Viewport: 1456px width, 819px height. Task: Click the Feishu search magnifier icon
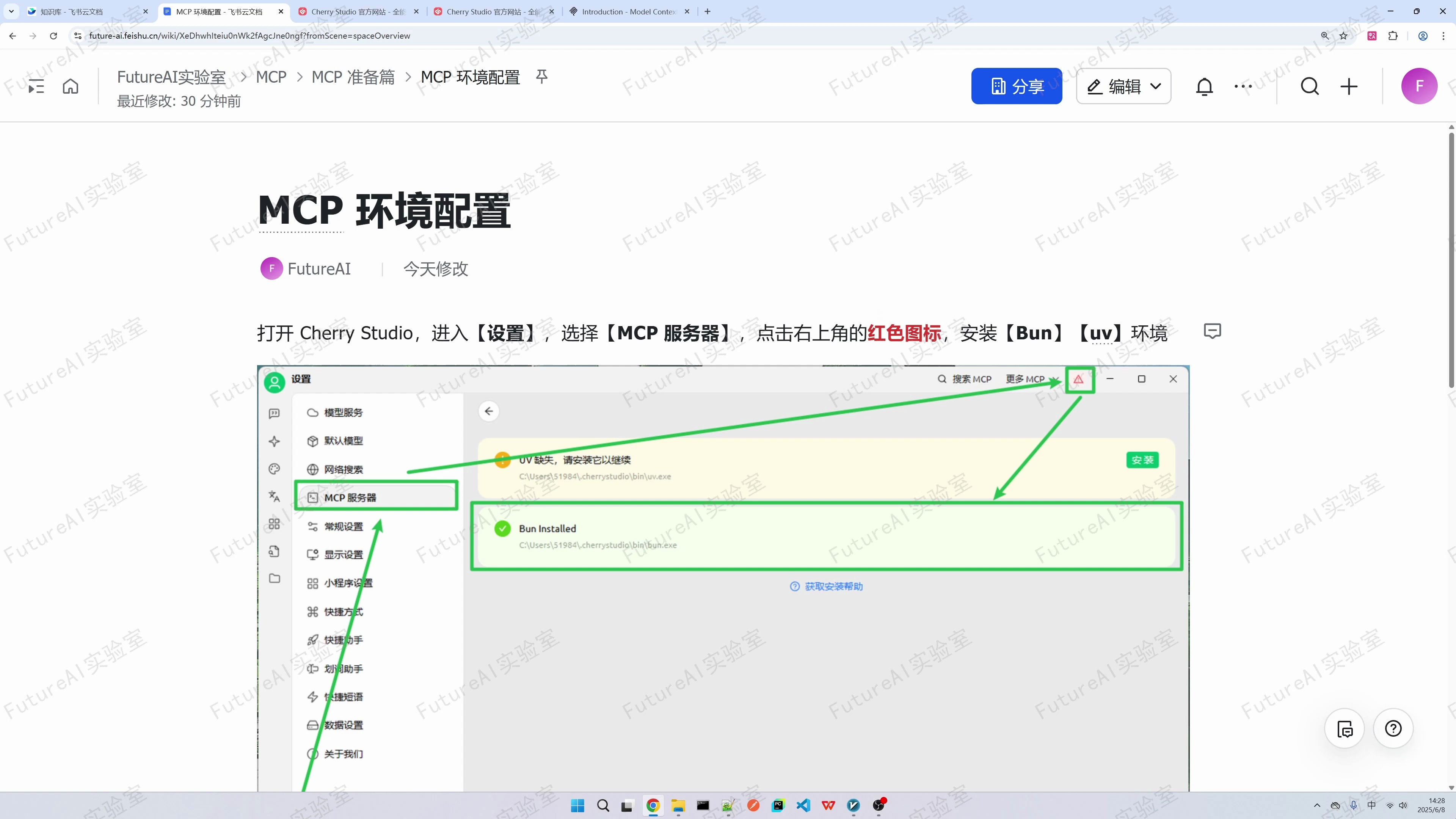point(1310,86)
